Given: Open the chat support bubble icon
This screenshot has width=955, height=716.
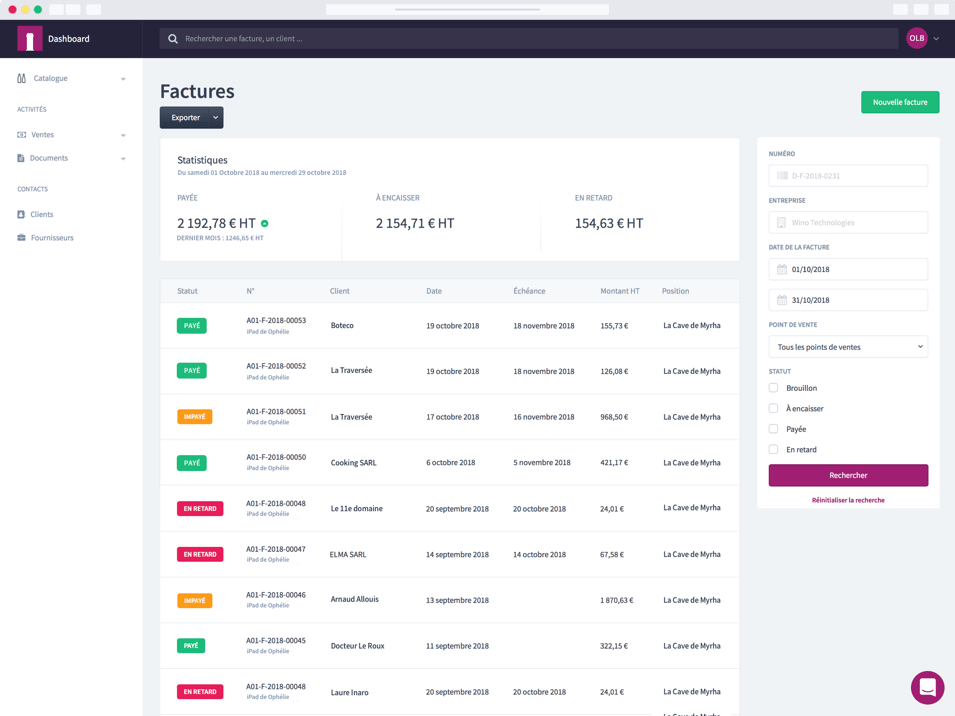Looking at the screenshot, I should [927, 687].
